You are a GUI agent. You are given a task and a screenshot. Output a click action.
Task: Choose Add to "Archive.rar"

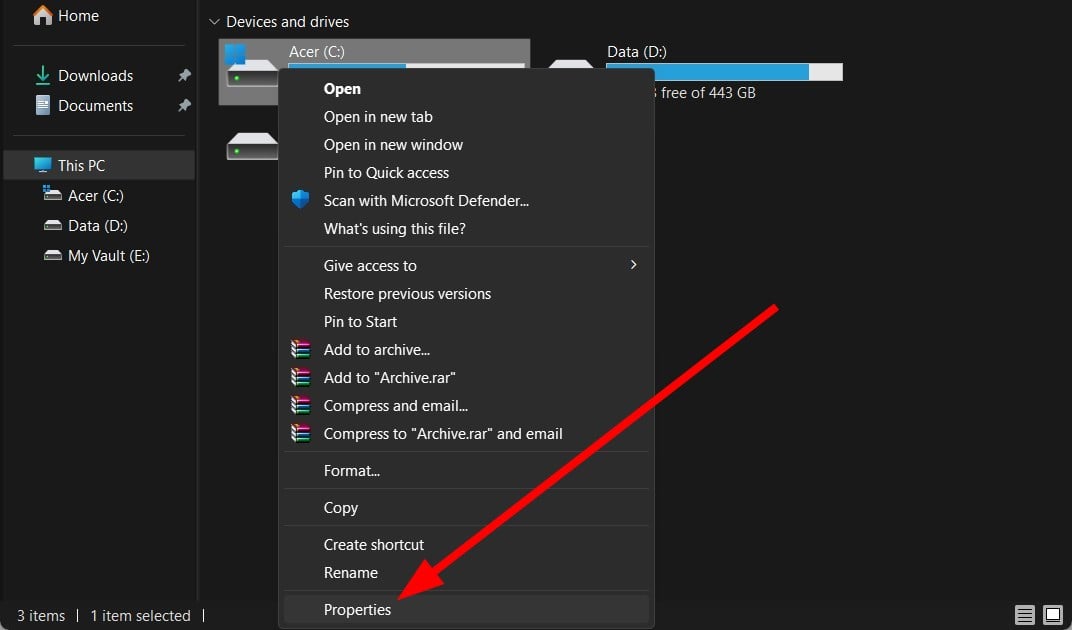pos(466,378)
